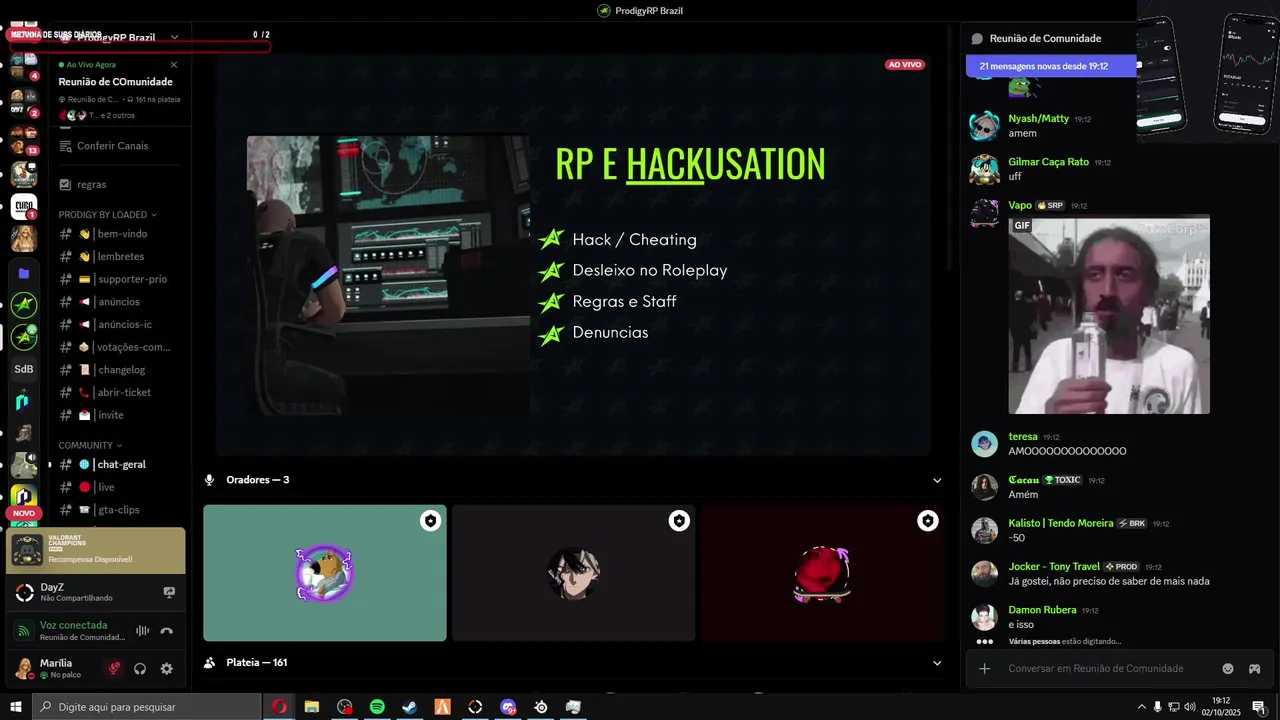Open server folder with 13 badge
The width and height of the screenshot is (1280, 720).
pos(24,140)
